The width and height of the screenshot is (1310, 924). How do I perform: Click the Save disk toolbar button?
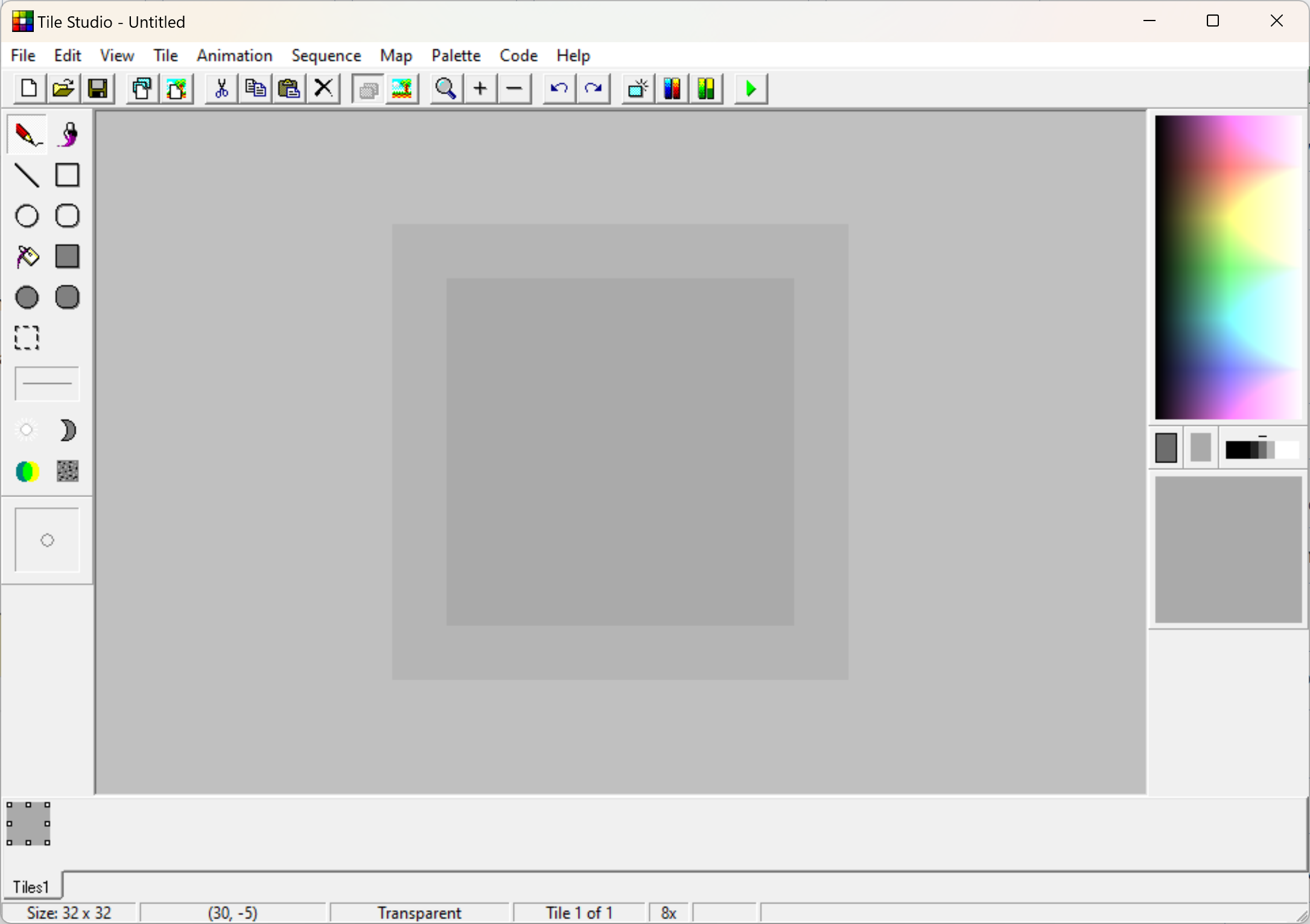click(x=98, y=89)
